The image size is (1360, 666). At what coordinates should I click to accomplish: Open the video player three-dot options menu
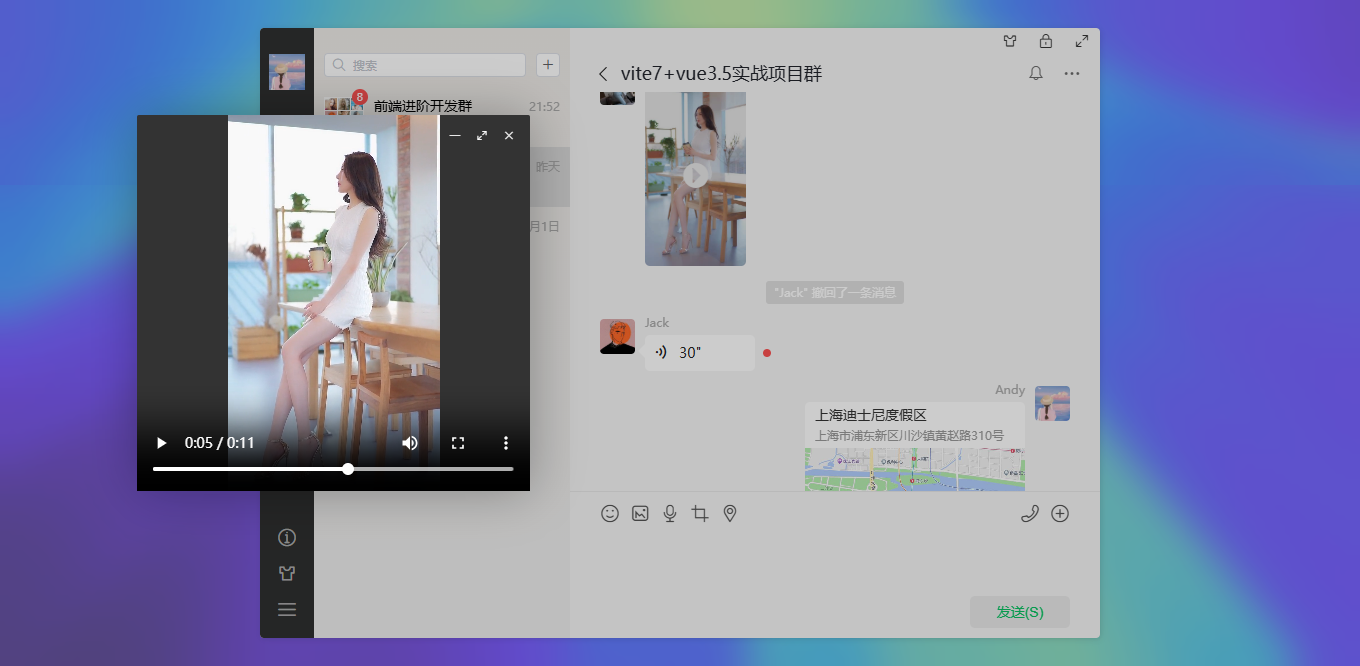tap(506, 442)
